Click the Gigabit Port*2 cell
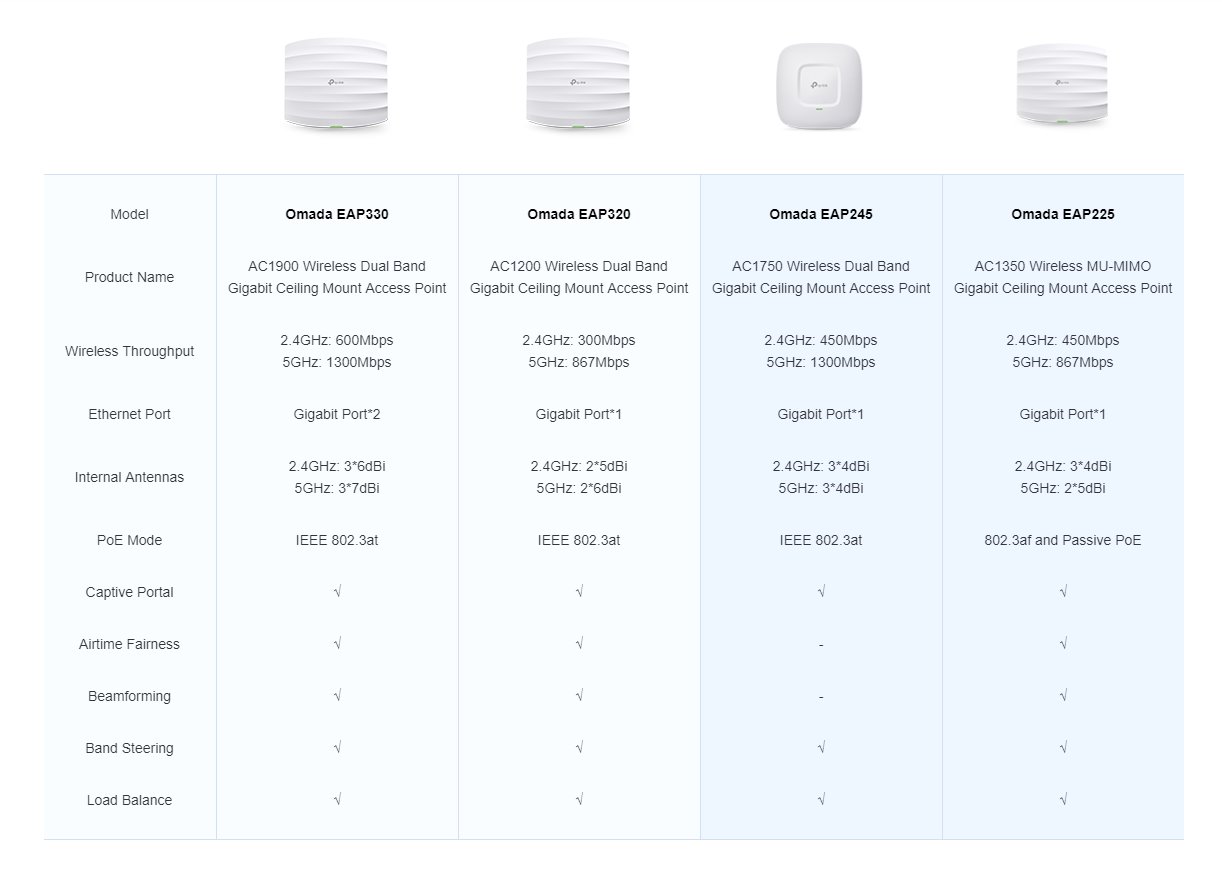The image size is (1222, 876). (337, 414)
